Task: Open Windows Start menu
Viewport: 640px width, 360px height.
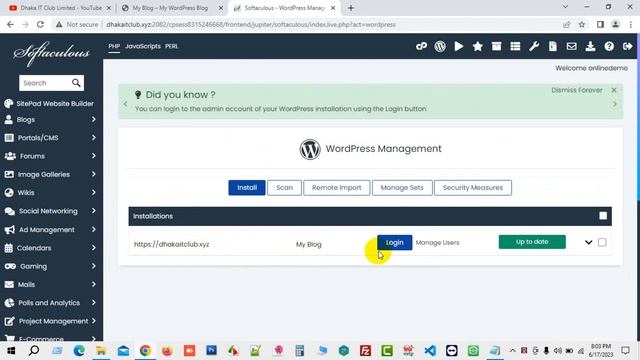Action: click(11, 351)
